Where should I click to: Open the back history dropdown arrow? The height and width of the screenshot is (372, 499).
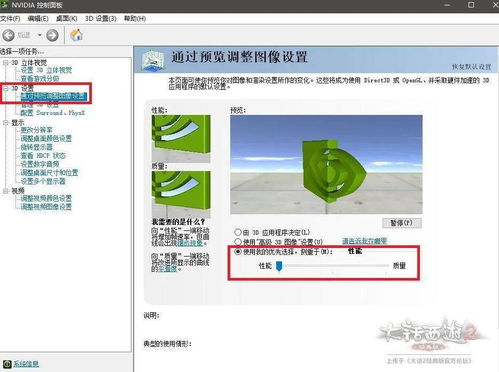point(39,35)
